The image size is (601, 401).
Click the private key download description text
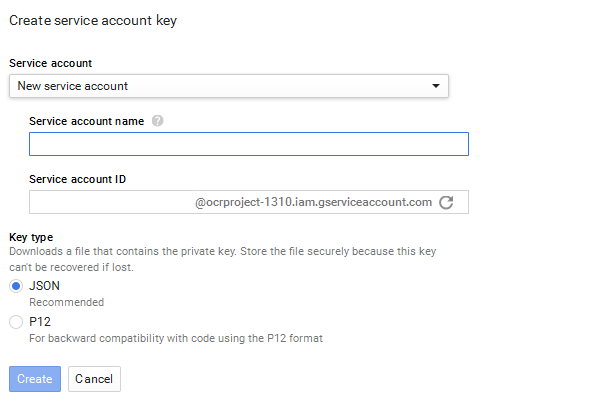tap(222, 253)
